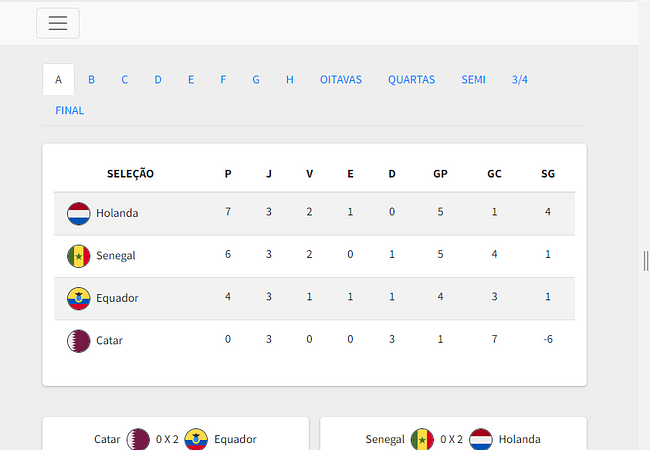Click Holanda flag in match result card
Viewport: 650px width, 450px height.
481,439
